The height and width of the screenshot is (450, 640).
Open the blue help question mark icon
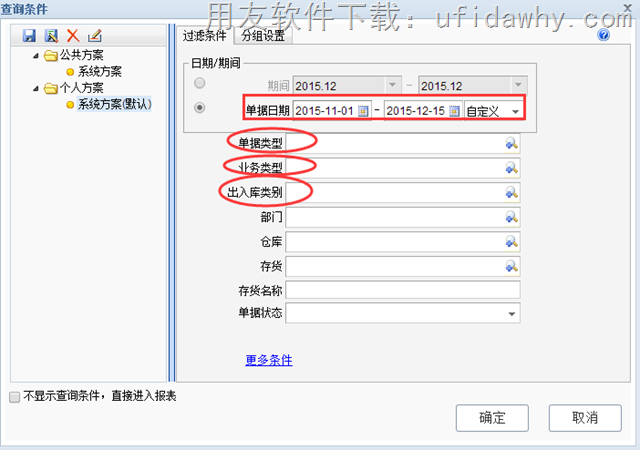click(604, 35)
